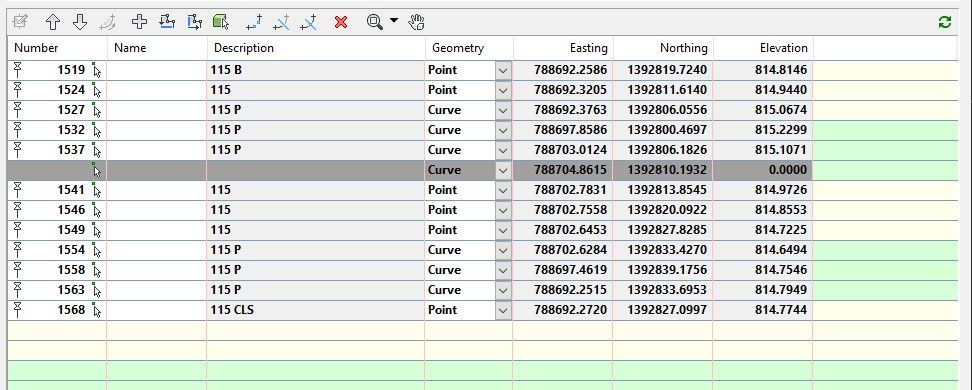Open Geometry dropdown for row 1527
This screenshot has width=972, height=390.
(503, 110)
